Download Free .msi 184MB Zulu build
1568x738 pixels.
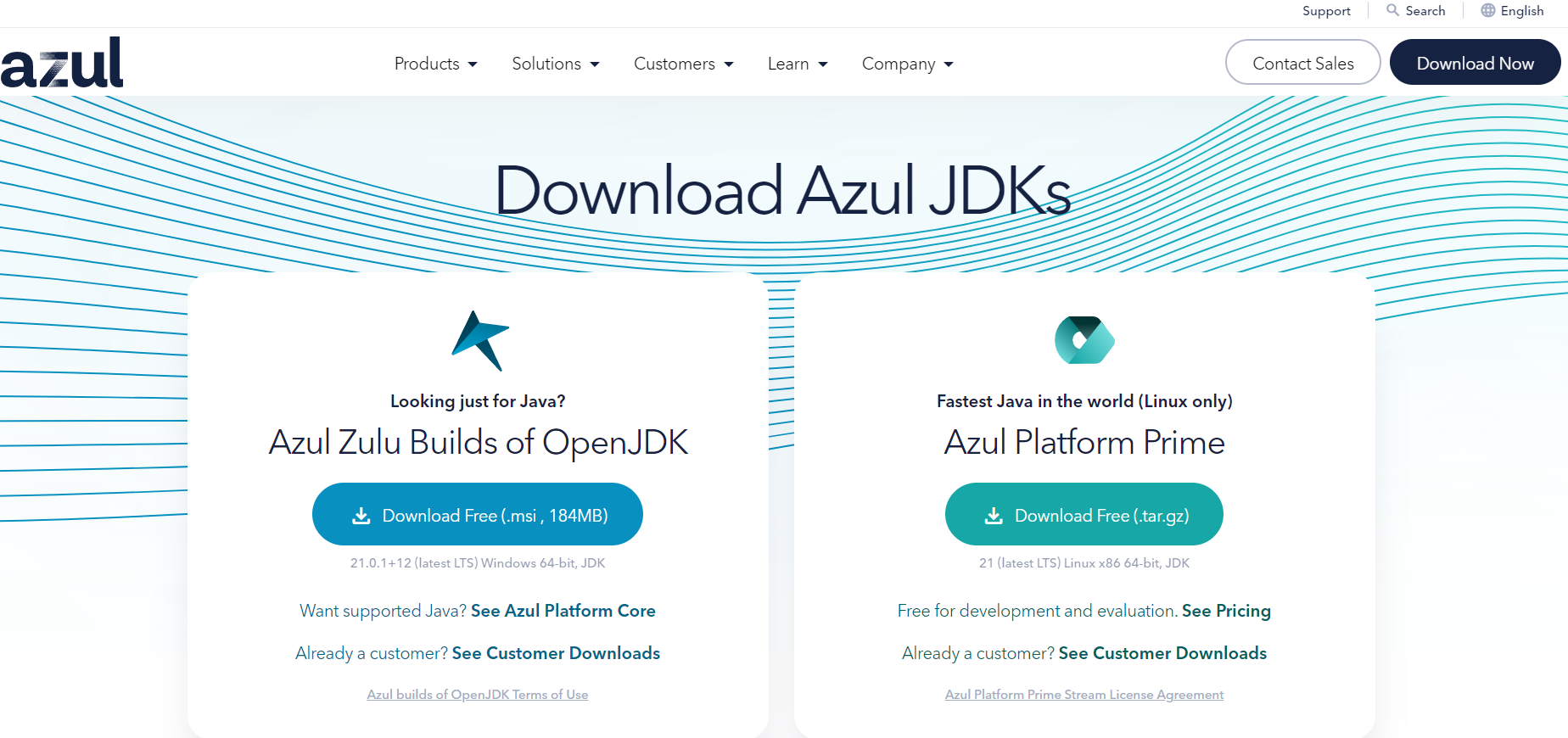[x=478, y=514]
